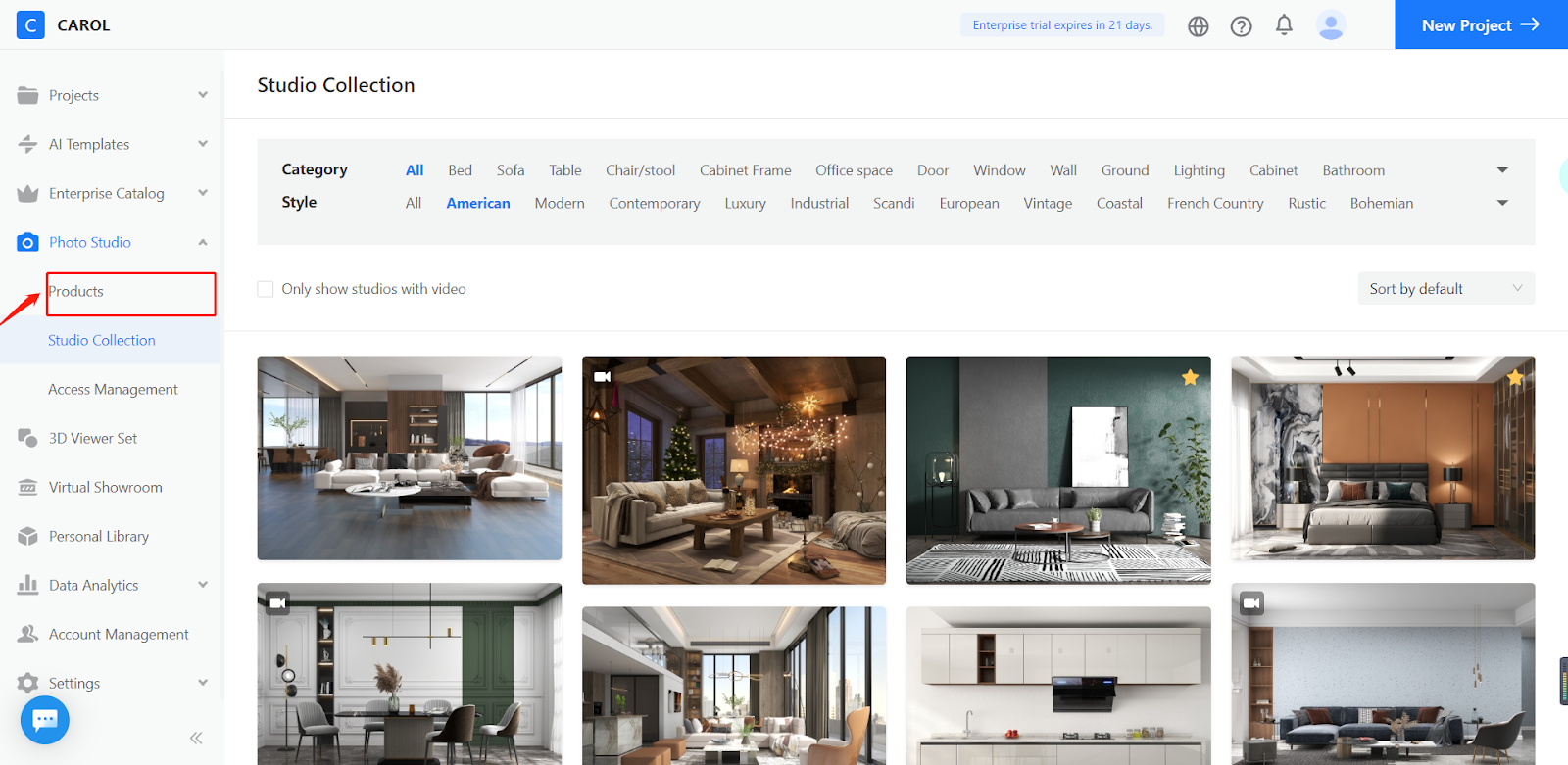This screenshot has height=765, width=1568.
Task: Click the Virtual Showroom icon
Action: (x=27, y=487)
